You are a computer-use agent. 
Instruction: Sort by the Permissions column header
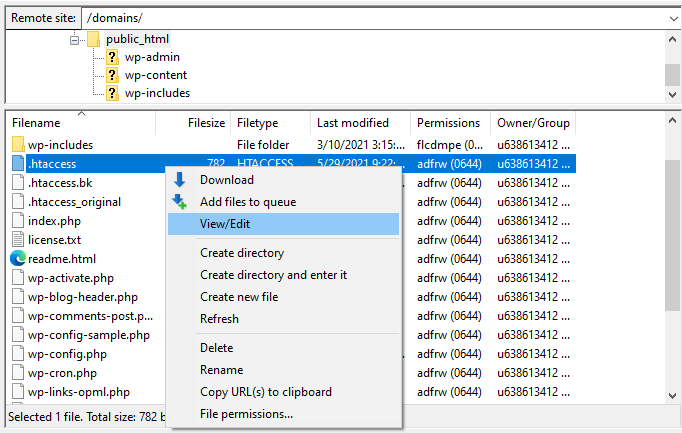448,123
